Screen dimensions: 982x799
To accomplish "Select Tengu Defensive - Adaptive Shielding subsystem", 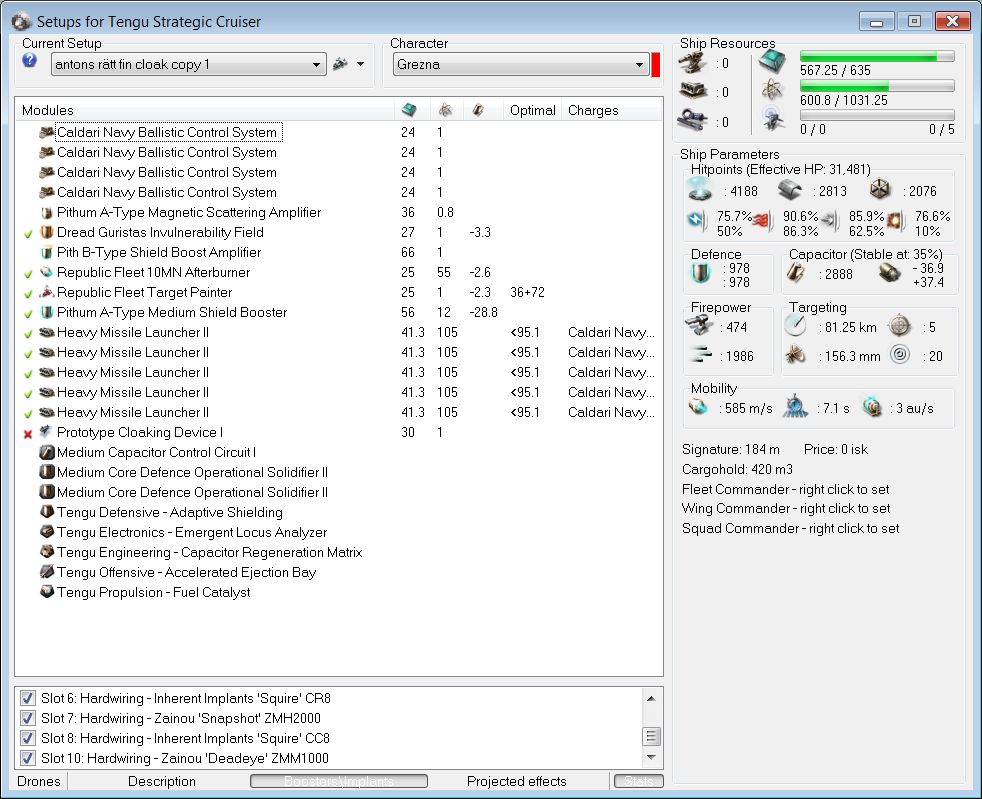I will coord(170,512).
